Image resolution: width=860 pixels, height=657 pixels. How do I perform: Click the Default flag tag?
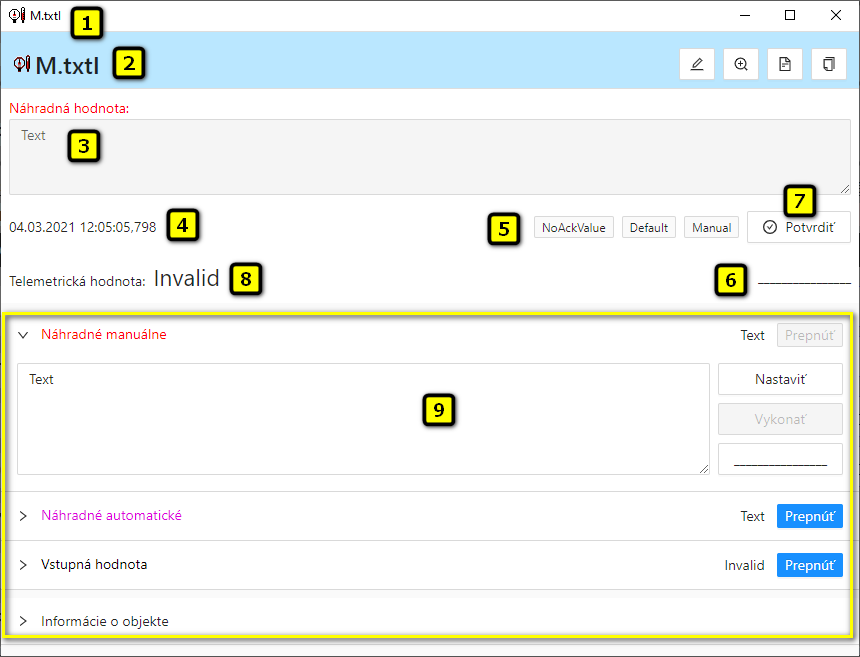coord(648,228)
